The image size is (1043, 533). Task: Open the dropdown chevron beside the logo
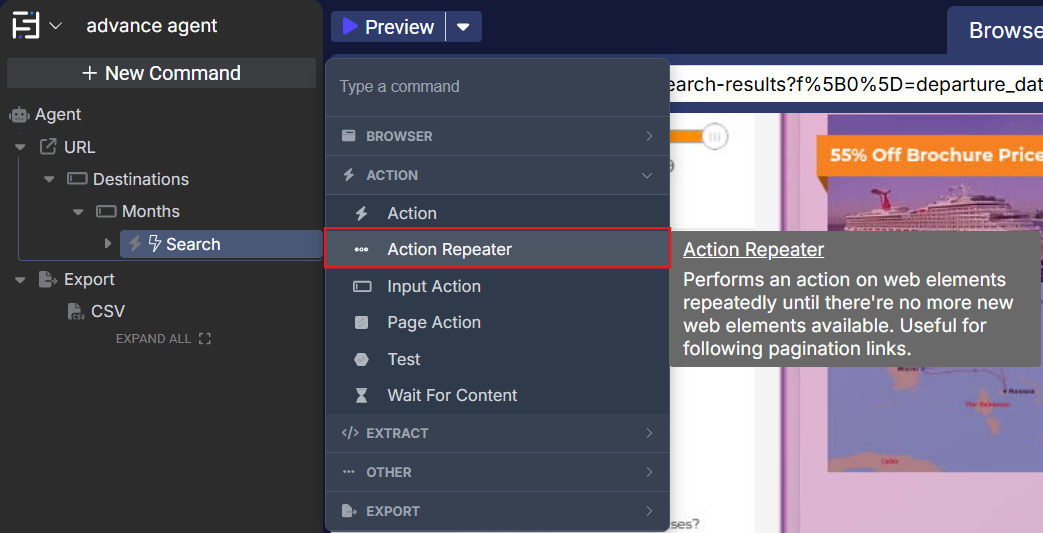56,26
